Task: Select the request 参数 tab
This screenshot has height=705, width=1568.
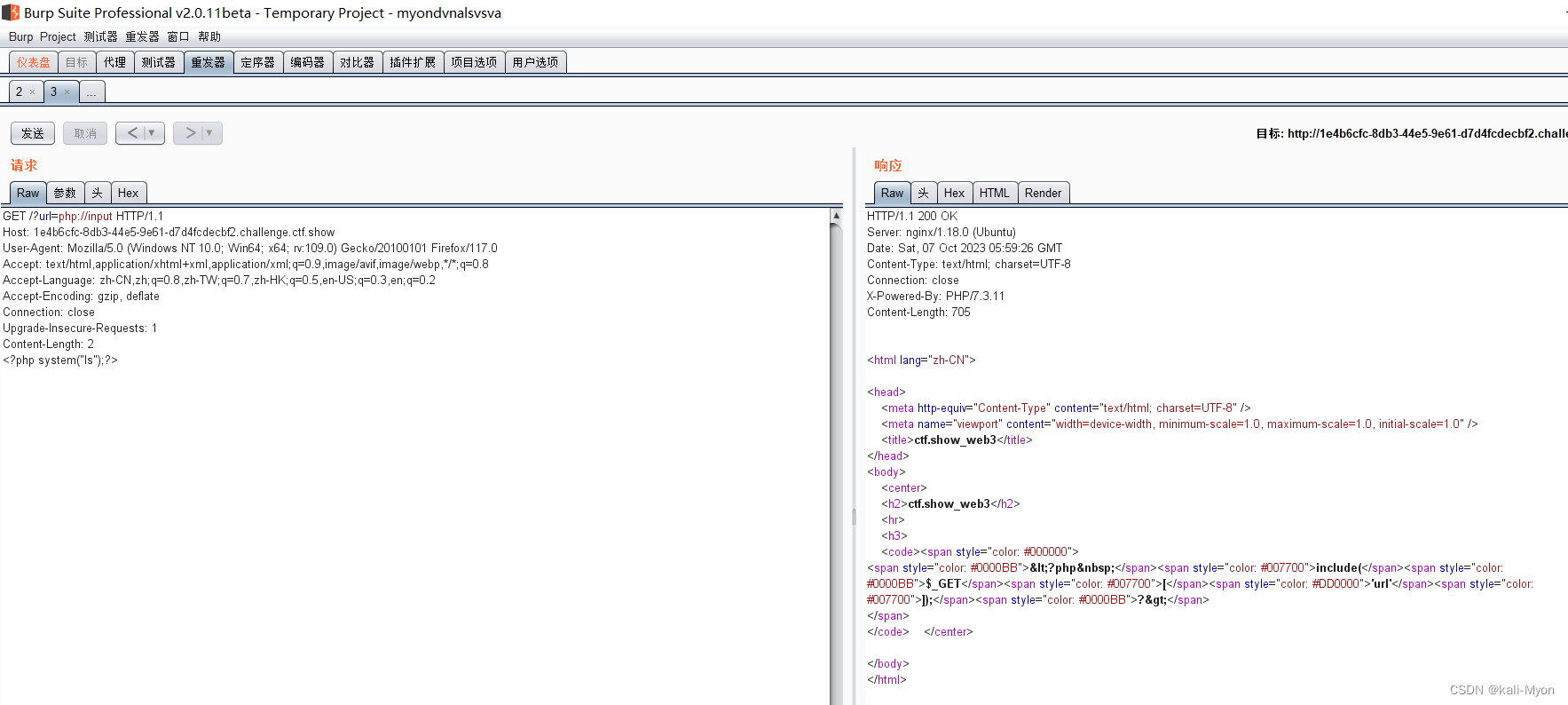Action: (65, 193)
